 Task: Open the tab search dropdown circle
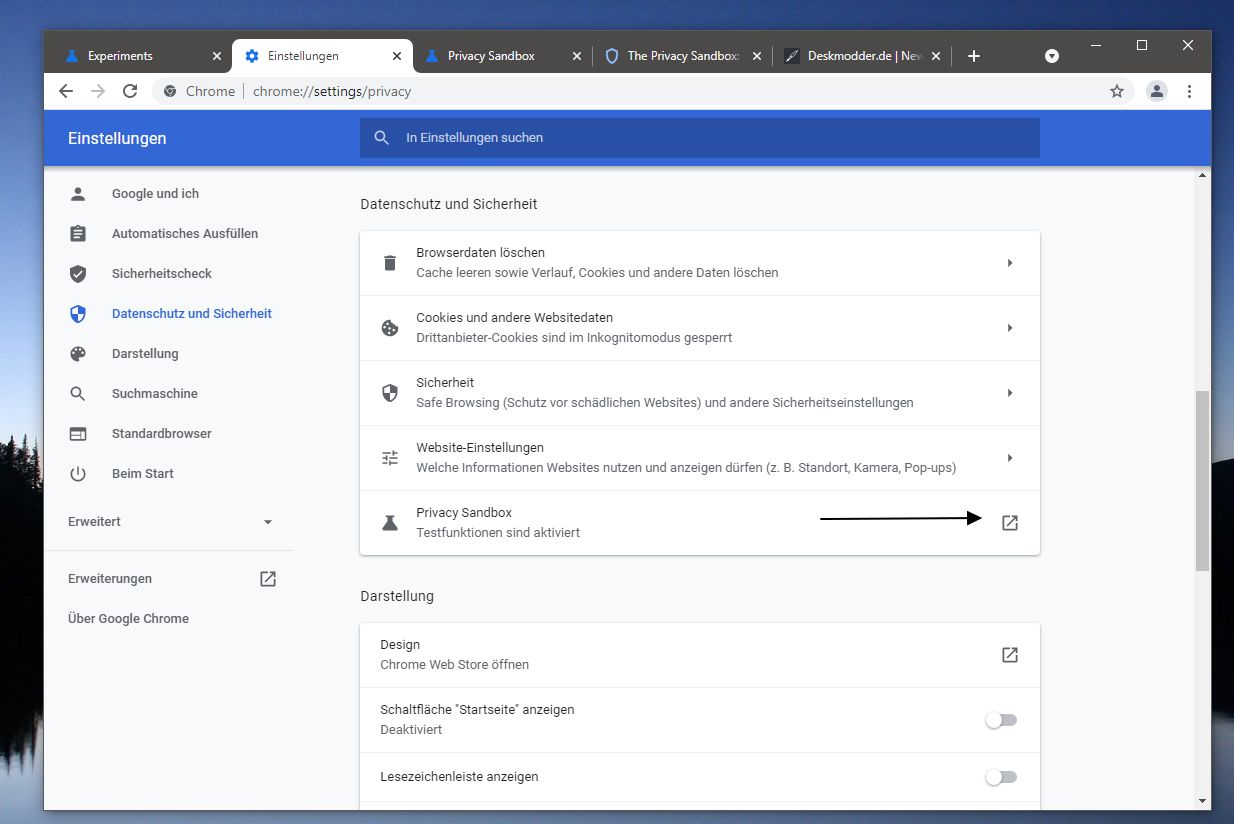pos(1052,56)
